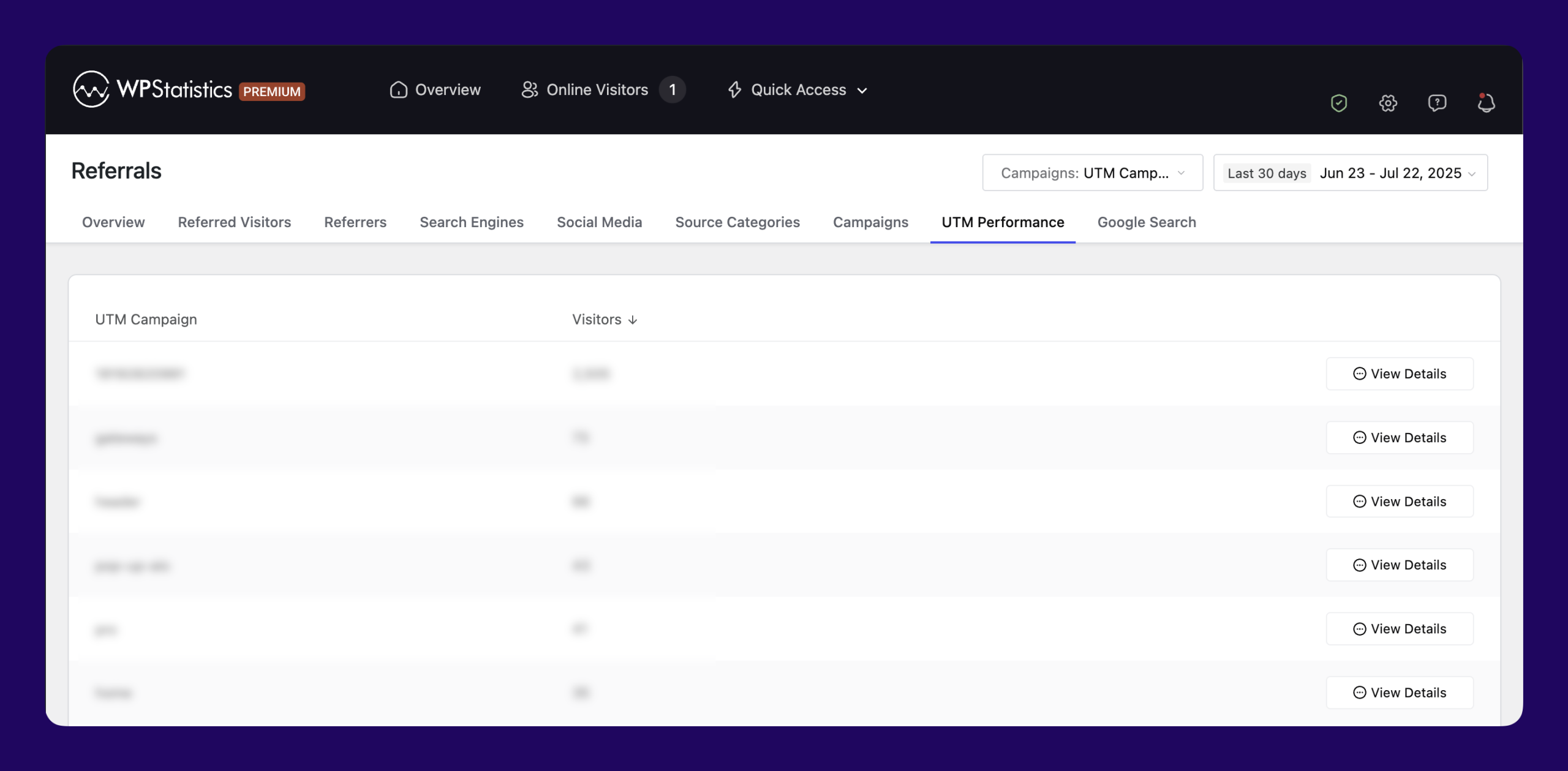
Task: Open the notifications bell icon
Action: [1486, 102]
